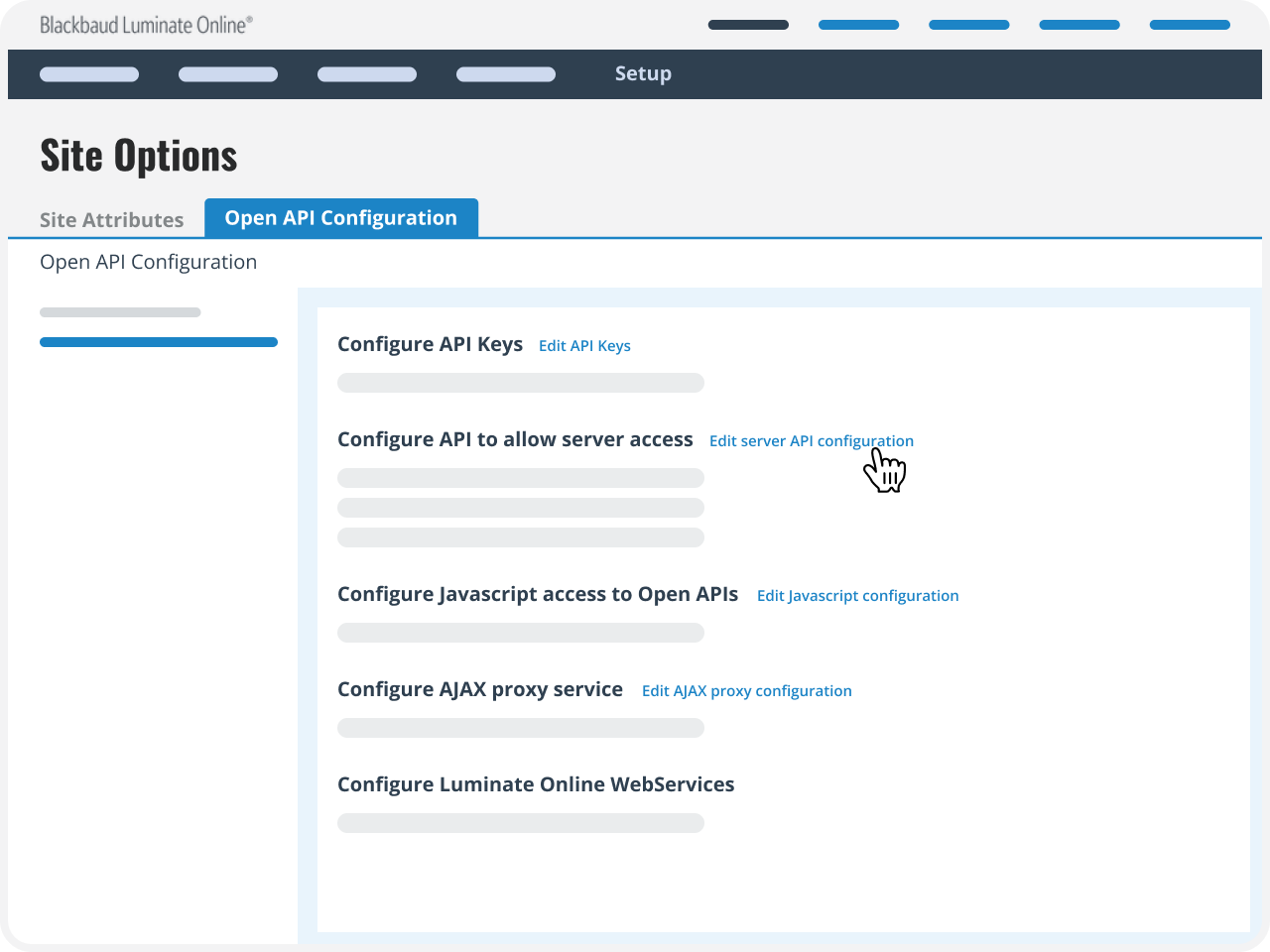
Task: Click the middle blue icon in the top-right toolbar
Action: click(969, 24)
